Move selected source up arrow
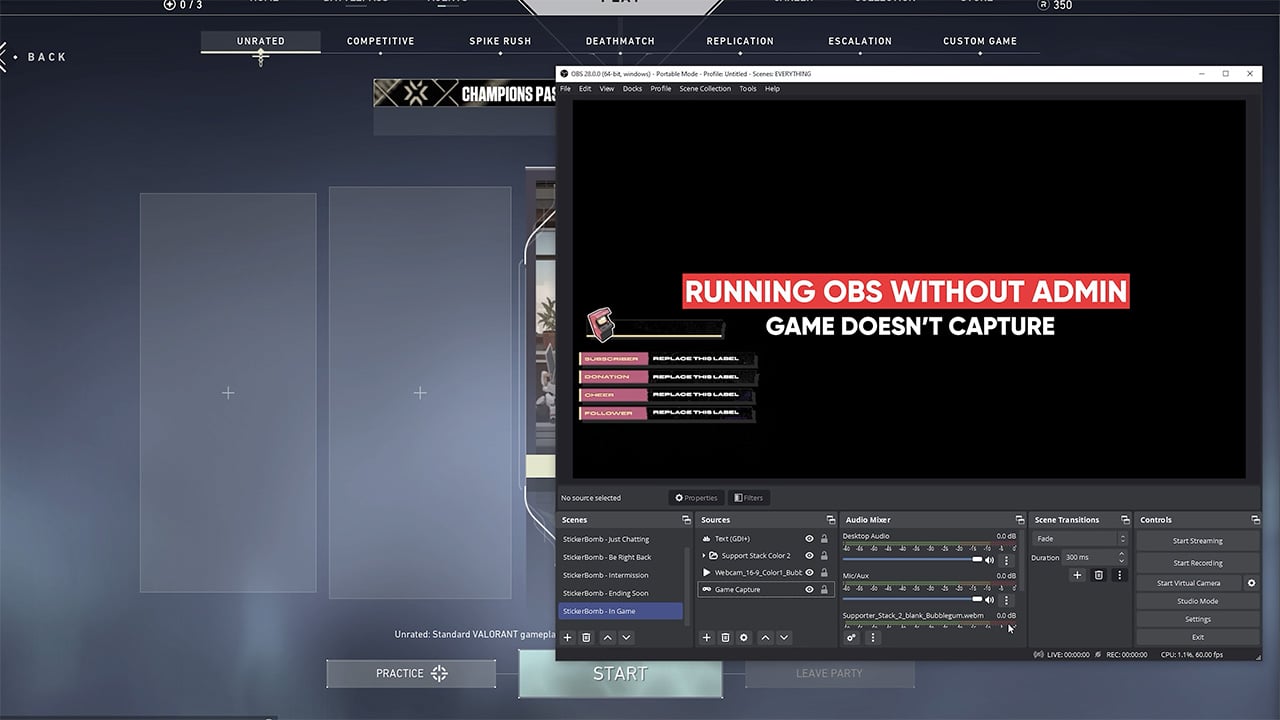Screen dimensions: 1280x720 [x=765, y=637]
